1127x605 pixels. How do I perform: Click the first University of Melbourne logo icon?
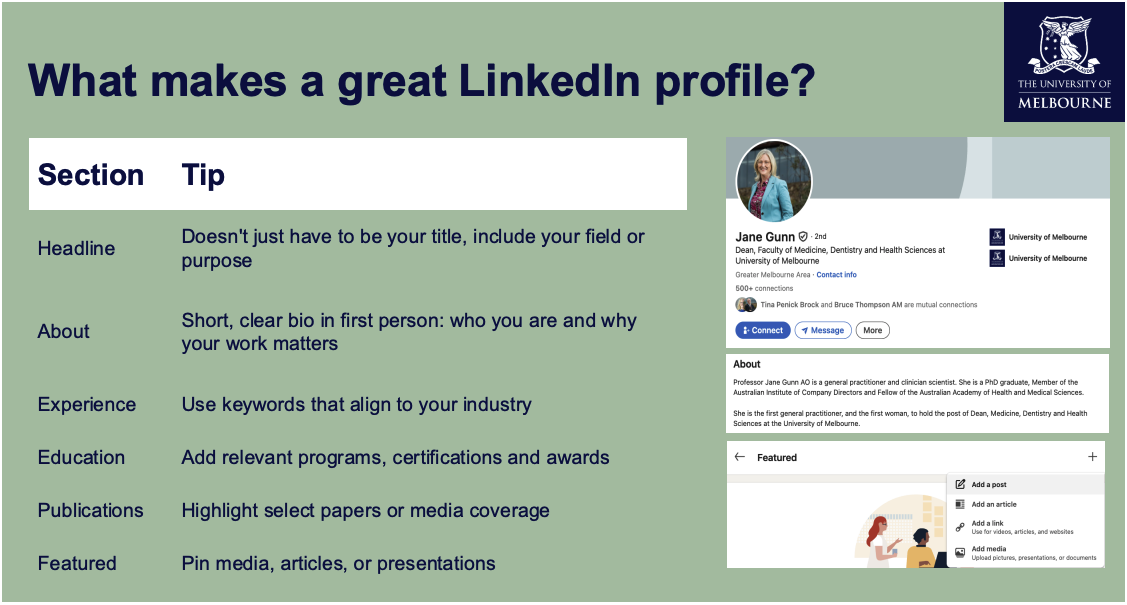[x=997, y=237]
